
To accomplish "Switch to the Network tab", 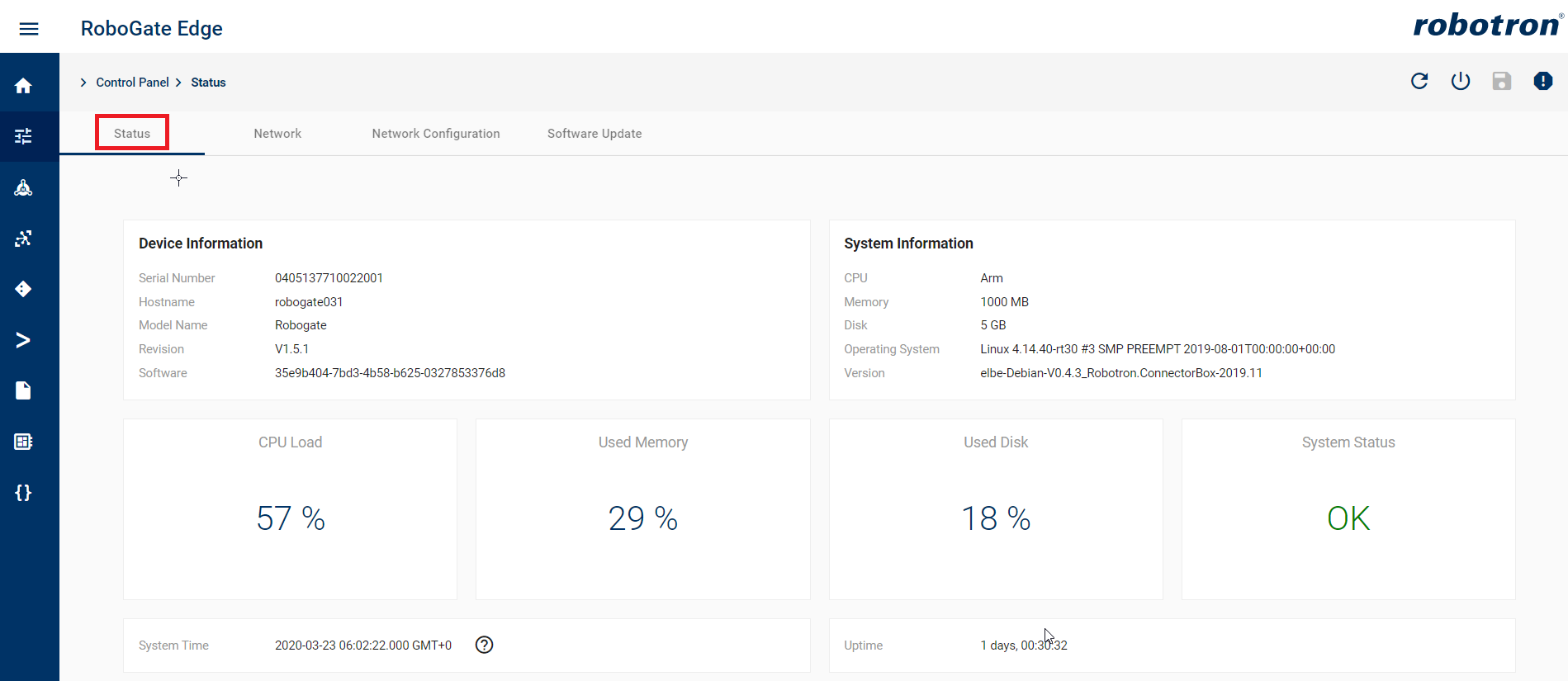I will [277, 134].
